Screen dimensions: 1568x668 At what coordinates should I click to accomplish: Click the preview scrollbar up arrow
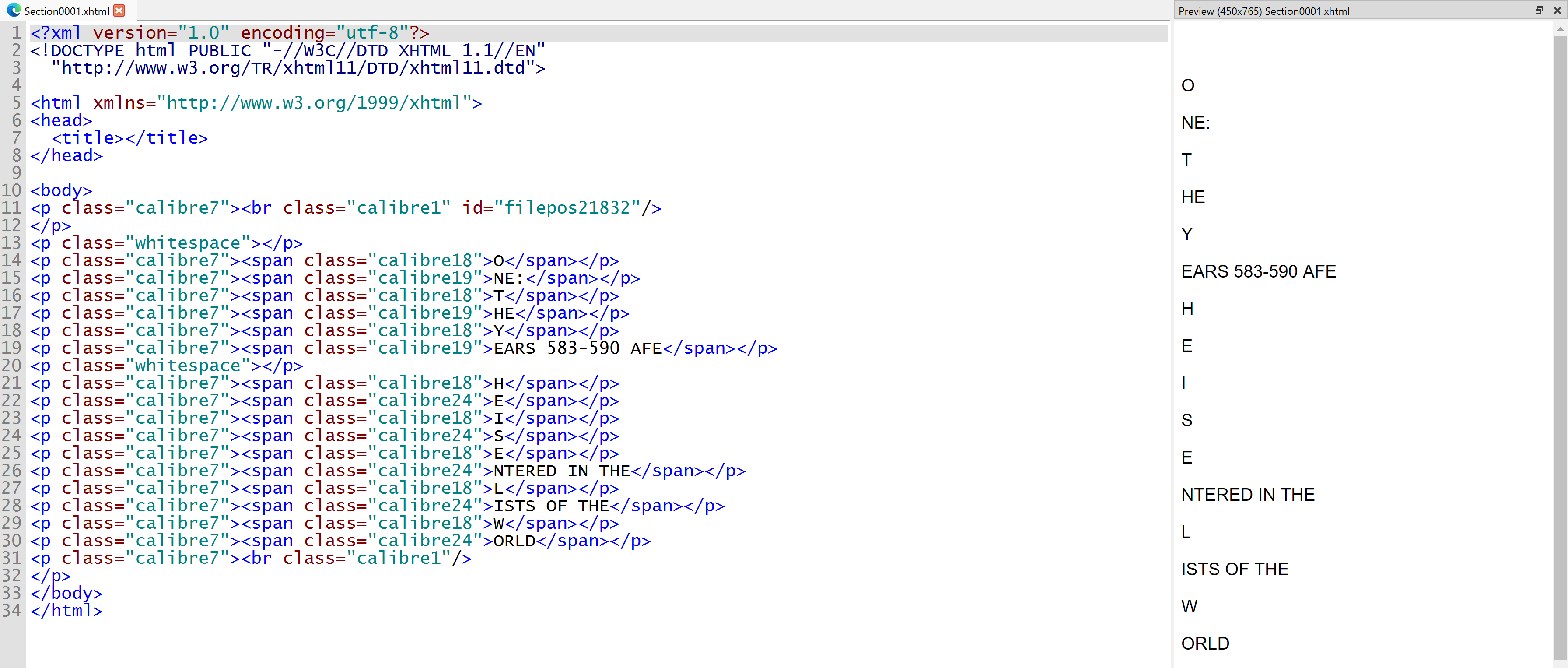[1560, 28]
